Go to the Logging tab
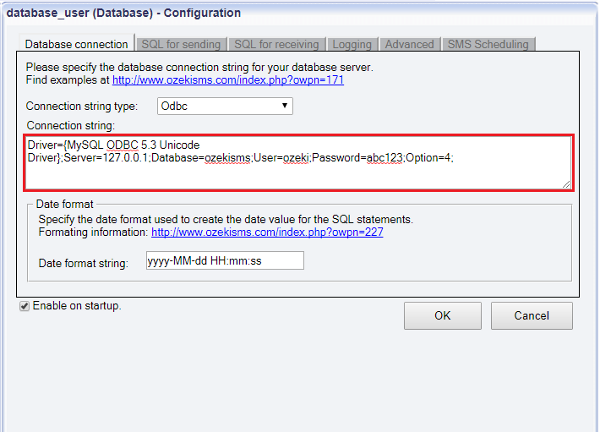This screenshot has height=432, width=600. pyautogui.click(x=351, y=44)
